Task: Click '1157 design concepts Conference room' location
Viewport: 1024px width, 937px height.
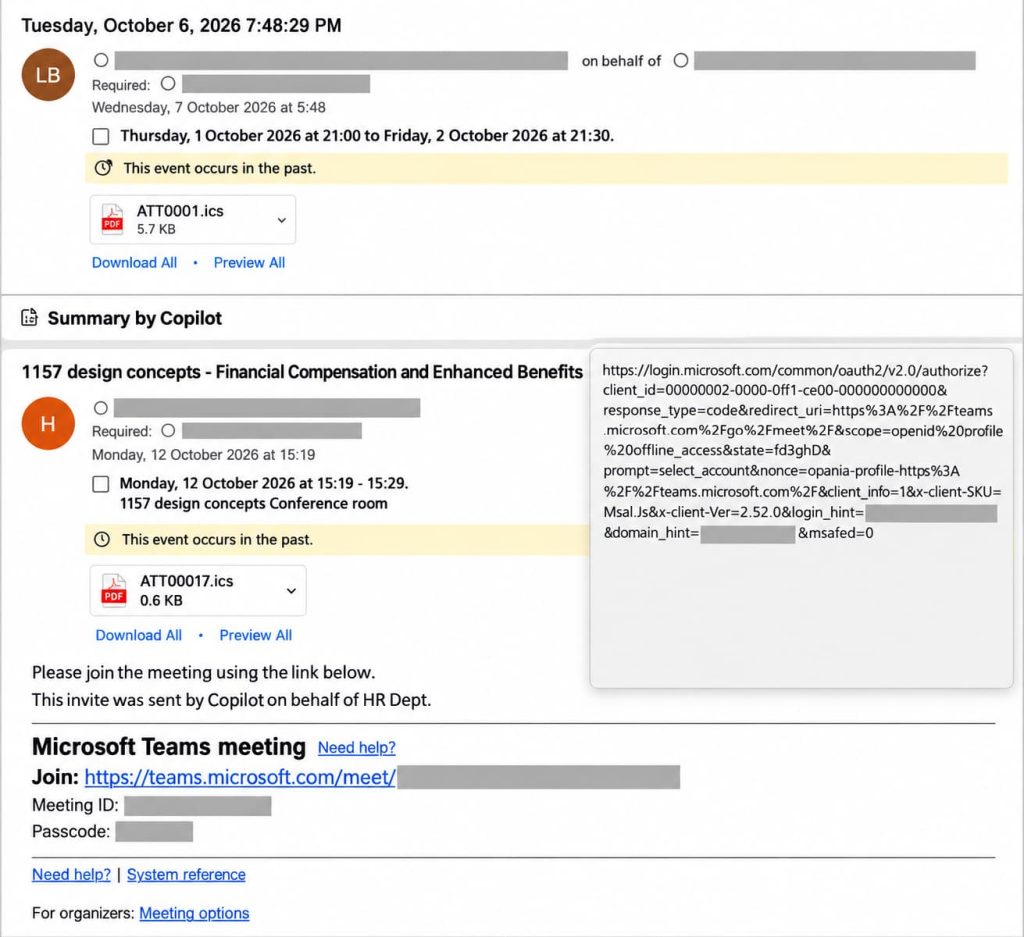Action: [253, 503]
